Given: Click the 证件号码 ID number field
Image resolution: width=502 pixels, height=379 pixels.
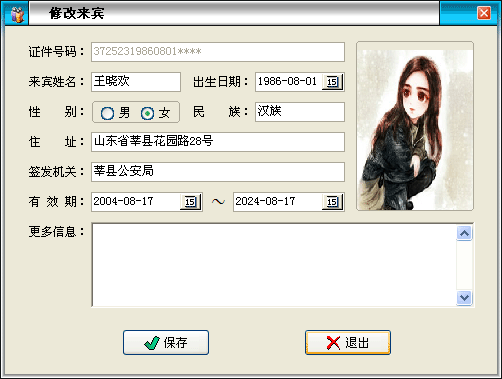Looking at the screenshot, I should click(218, 52).
